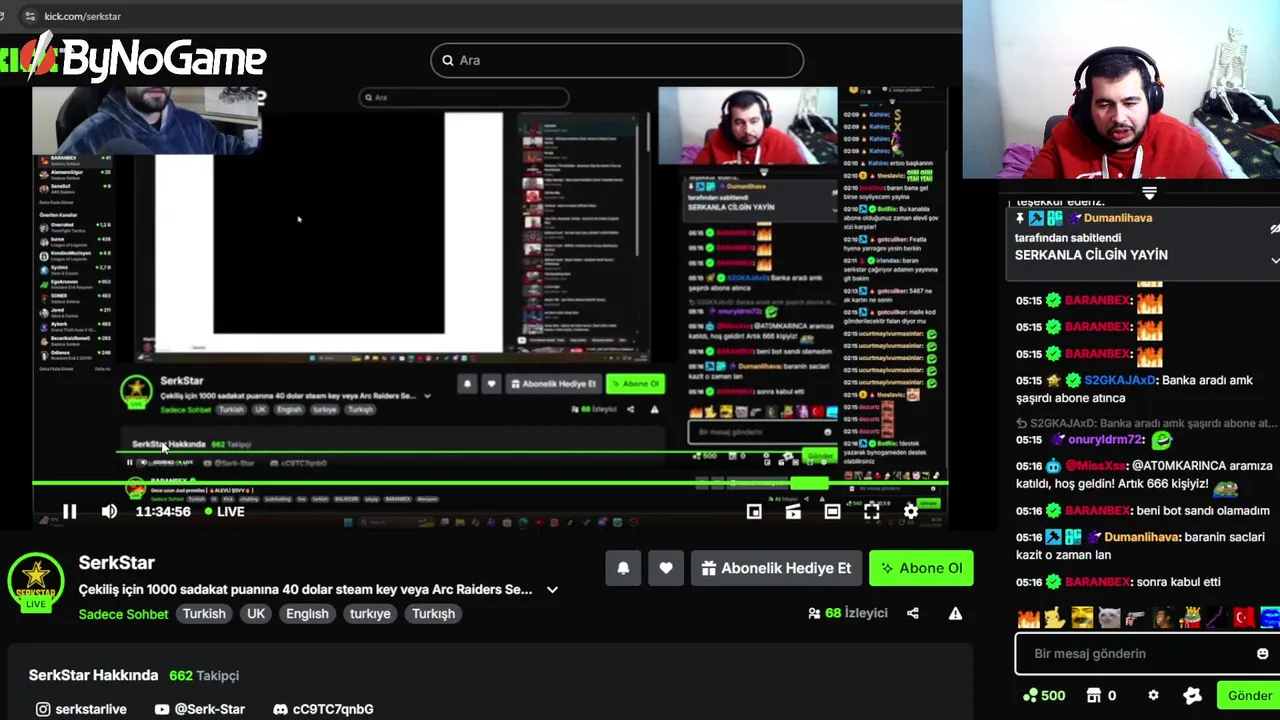Collapse pinned message chevron
This screenshot has height=720, width=1280.
1275,260
